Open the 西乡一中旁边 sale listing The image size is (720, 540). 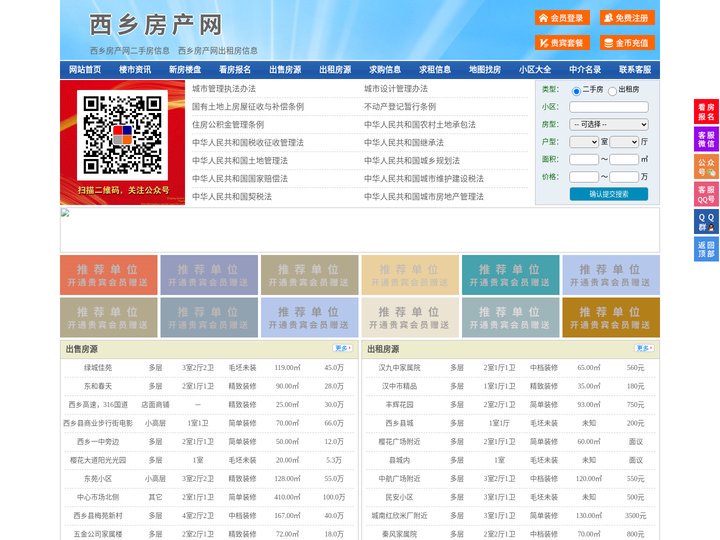tap(98, 442)
